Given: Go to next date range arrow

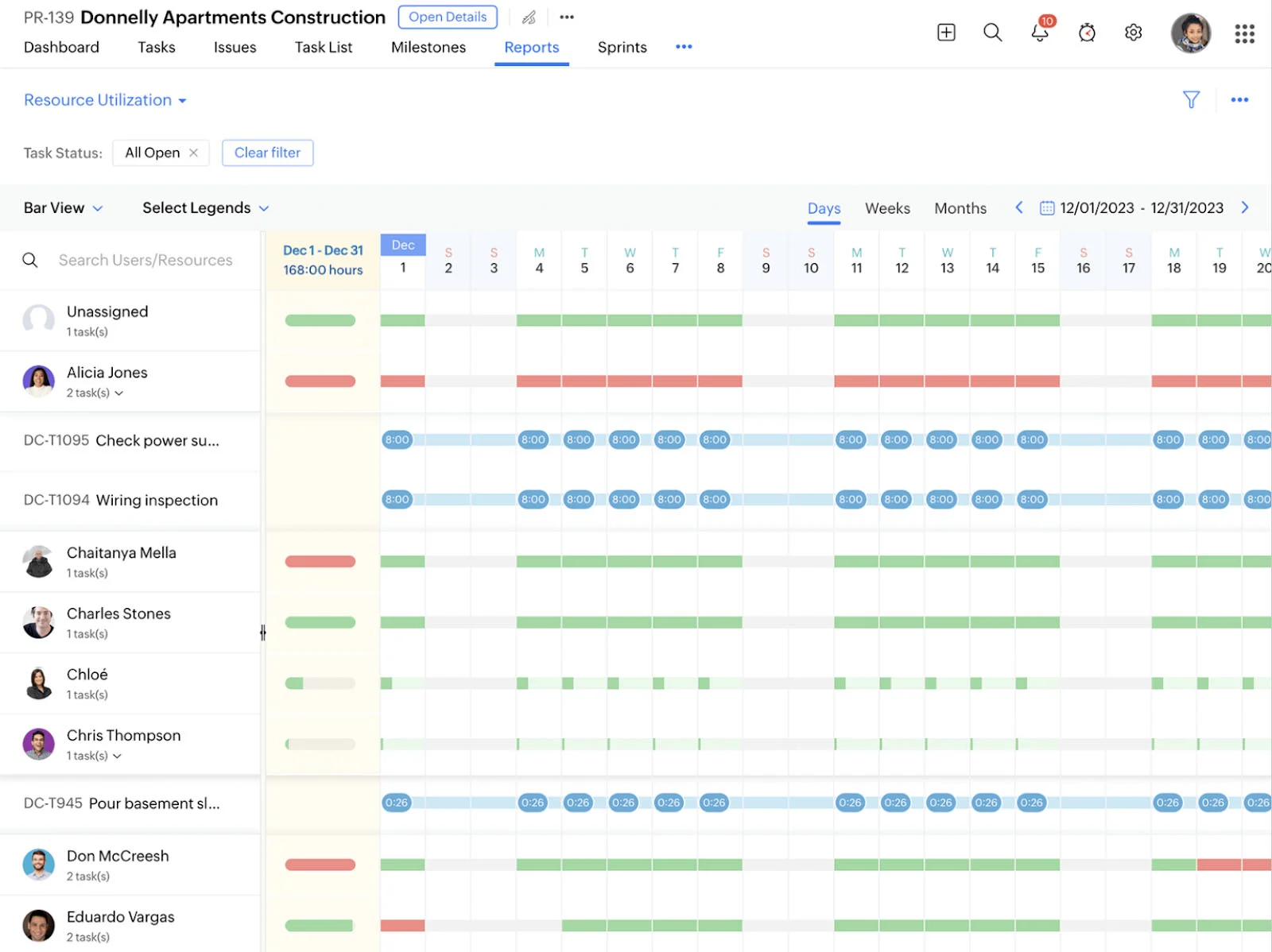Looking at the screenshot, I should [x=1245, y=207].
